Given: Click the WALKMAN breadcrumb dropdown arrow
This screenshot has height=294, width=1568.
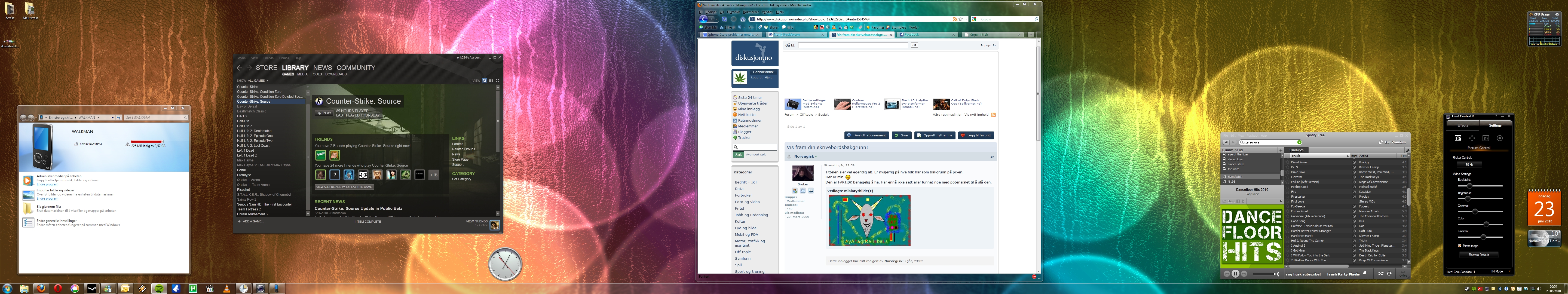Looking at the screenshot, I should click(x=98, y=118).
